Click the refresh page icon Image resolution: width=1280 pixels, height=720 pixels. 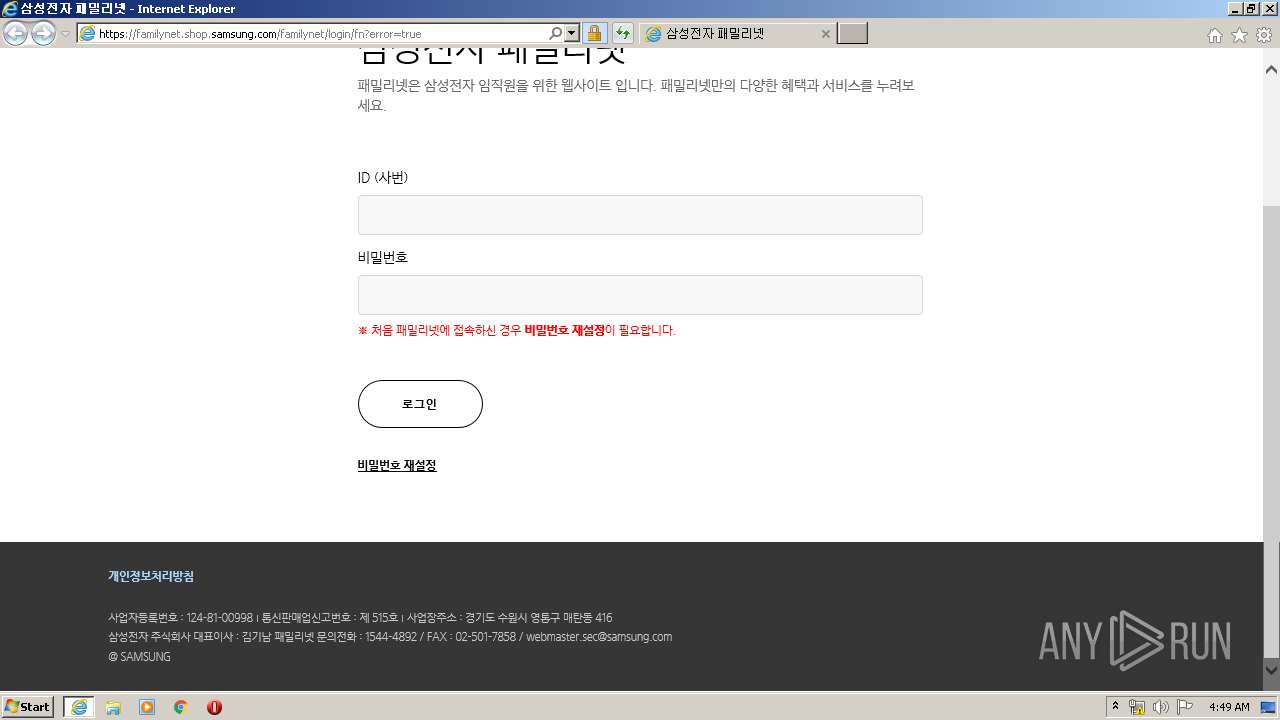click(x=623, y=34)
